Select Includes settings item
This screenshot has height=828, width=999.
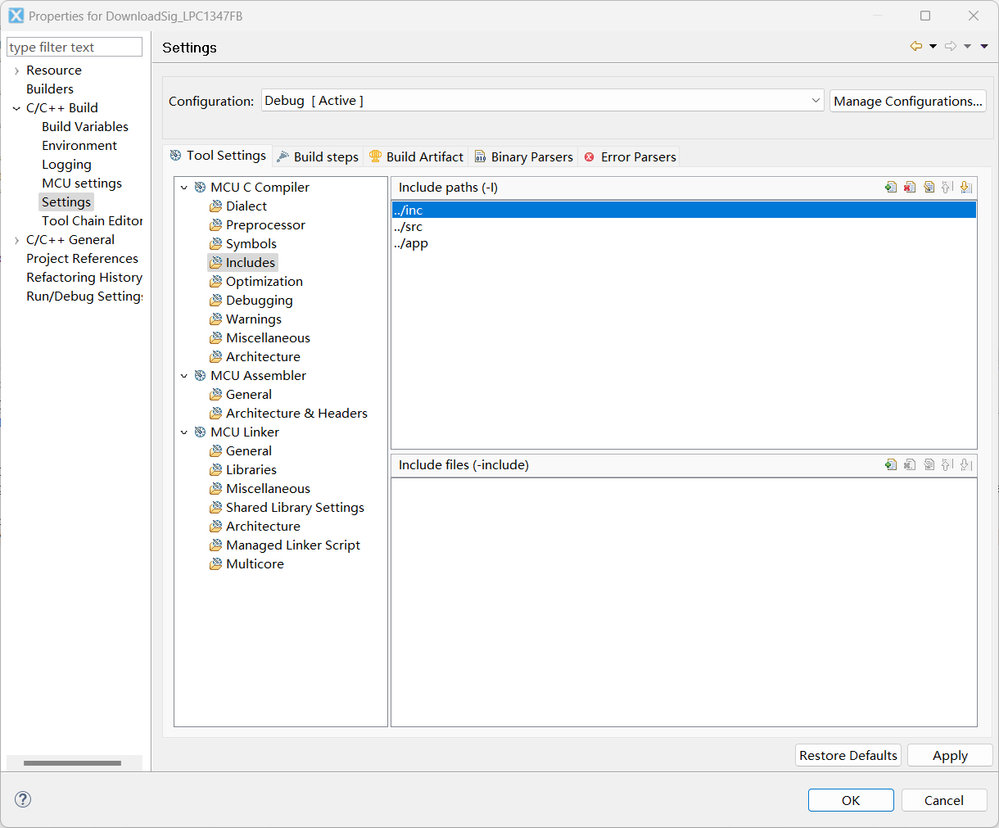click(250, 262)
